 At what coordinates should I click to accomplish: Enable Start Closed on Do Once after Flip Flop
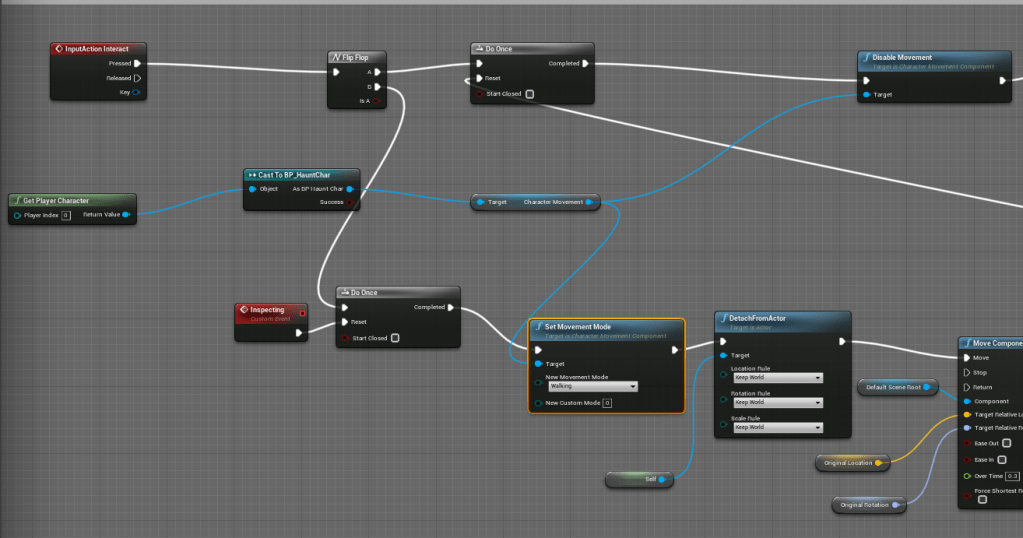coord(530,95)
